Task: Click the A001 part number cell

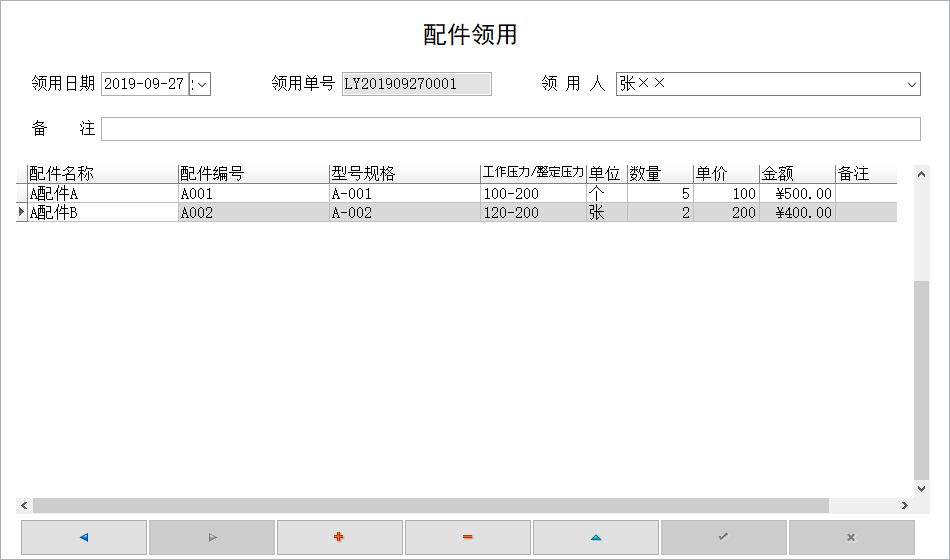Action: [x=254, y=194]
